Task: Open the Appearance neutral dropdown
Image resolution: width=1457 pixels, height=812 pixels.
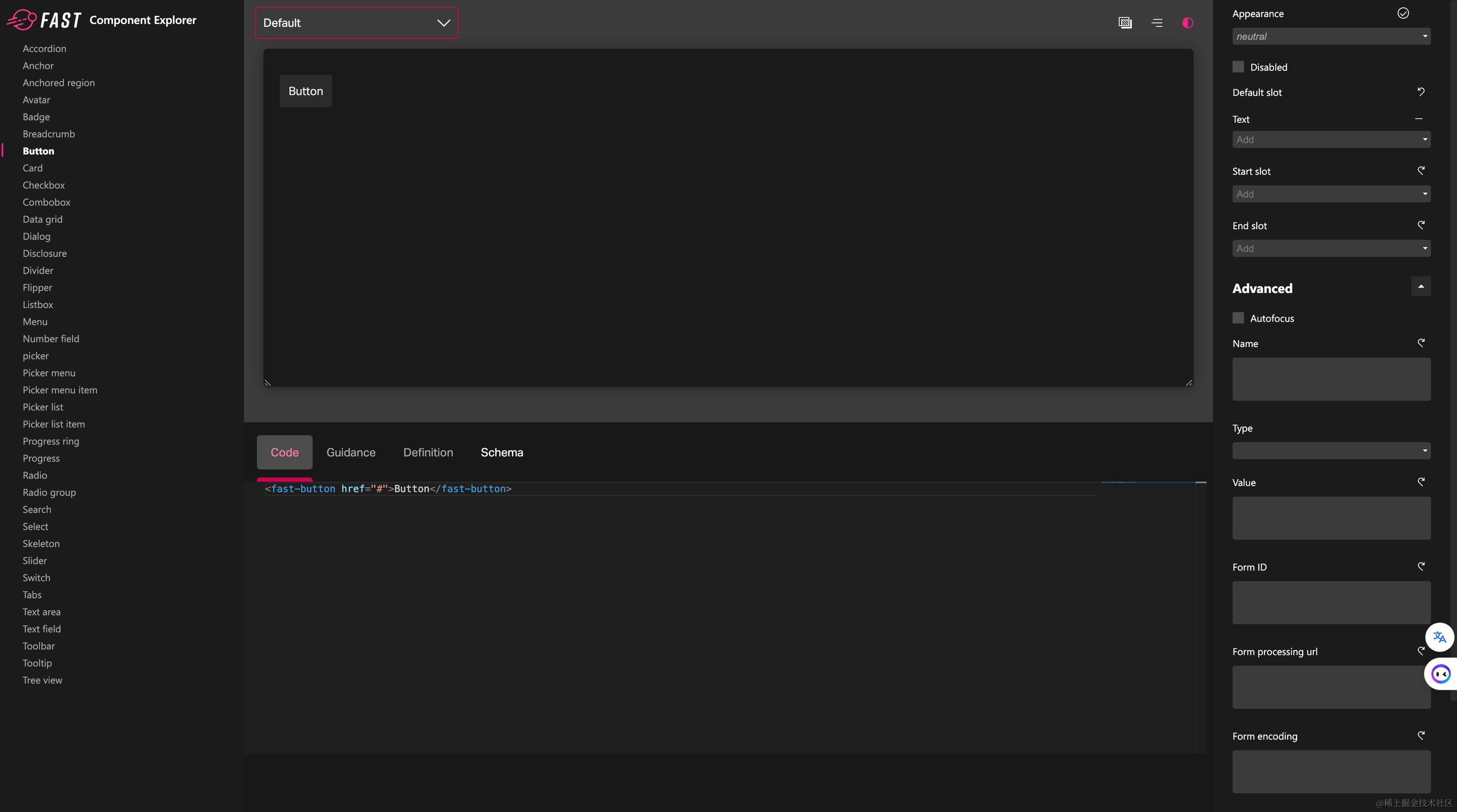Action: 1331,36
